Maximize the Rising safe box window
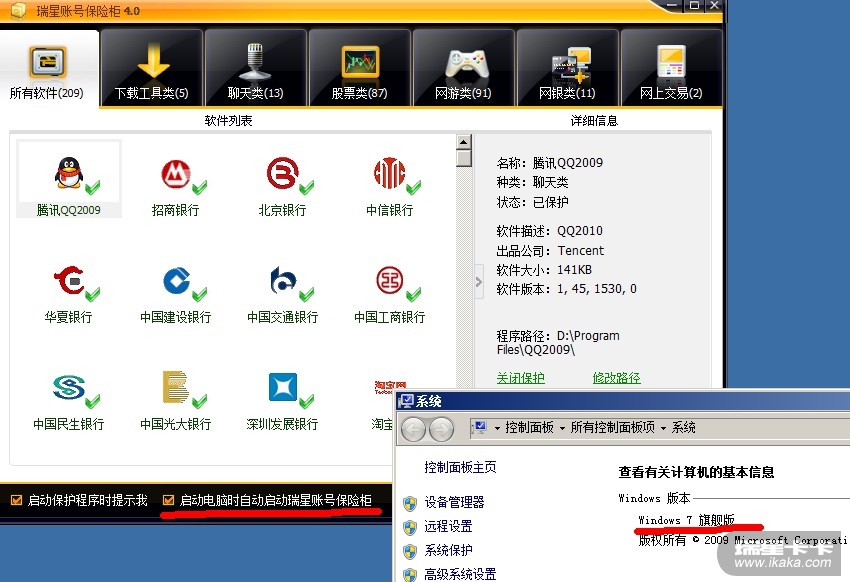The width and height of the screenshot is (850, 582). 694,6
